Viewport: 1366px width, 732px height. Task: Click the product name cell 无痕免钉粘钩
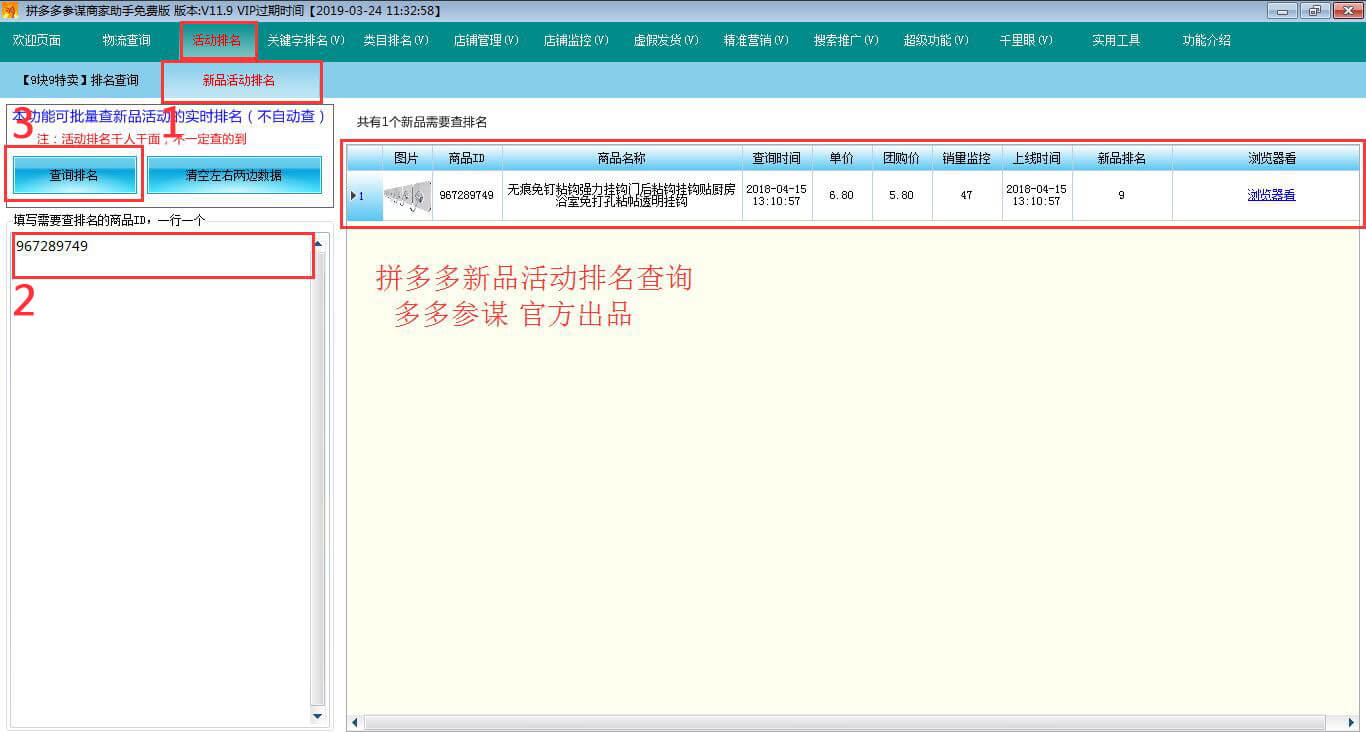(622, 195)
